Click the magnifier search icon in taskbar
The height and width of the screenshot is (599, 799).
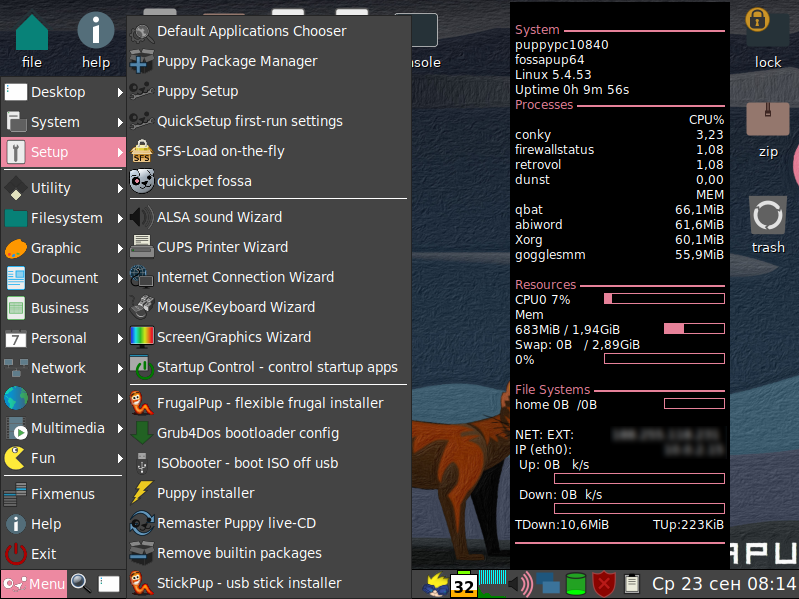(x=81, y=583)
